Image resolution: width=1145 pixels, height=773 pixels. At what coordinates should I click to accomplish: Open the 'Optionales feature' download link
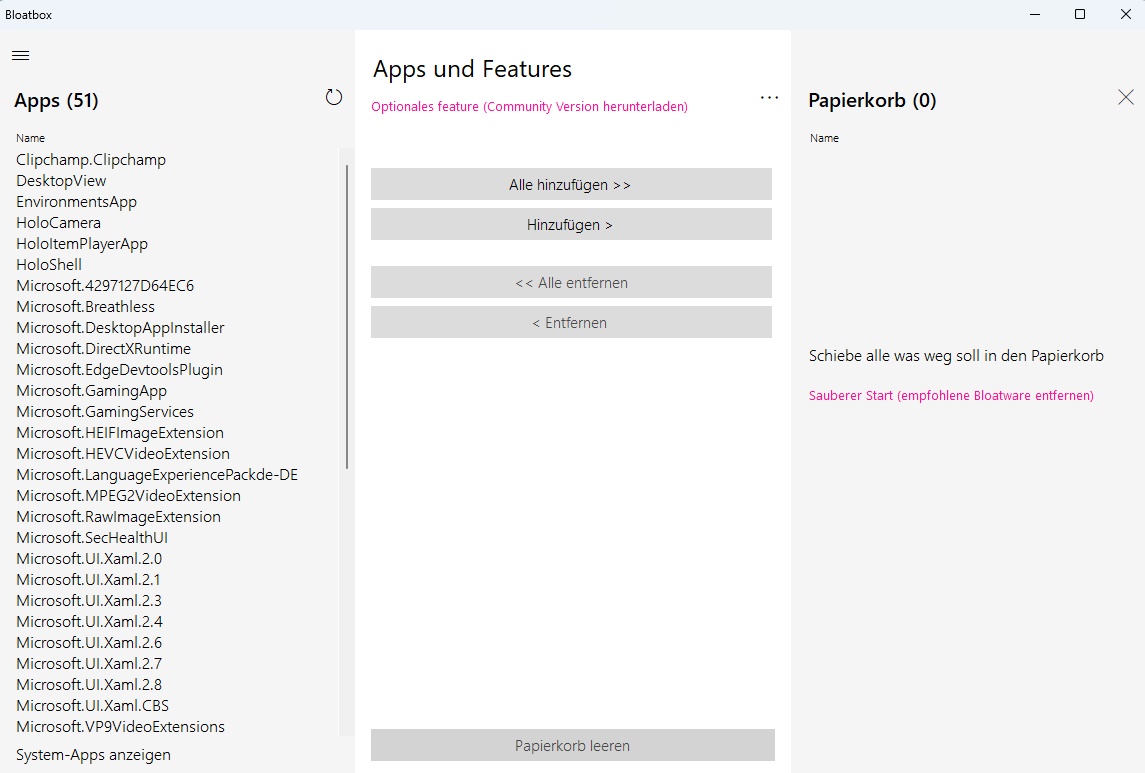pos(529,107)
